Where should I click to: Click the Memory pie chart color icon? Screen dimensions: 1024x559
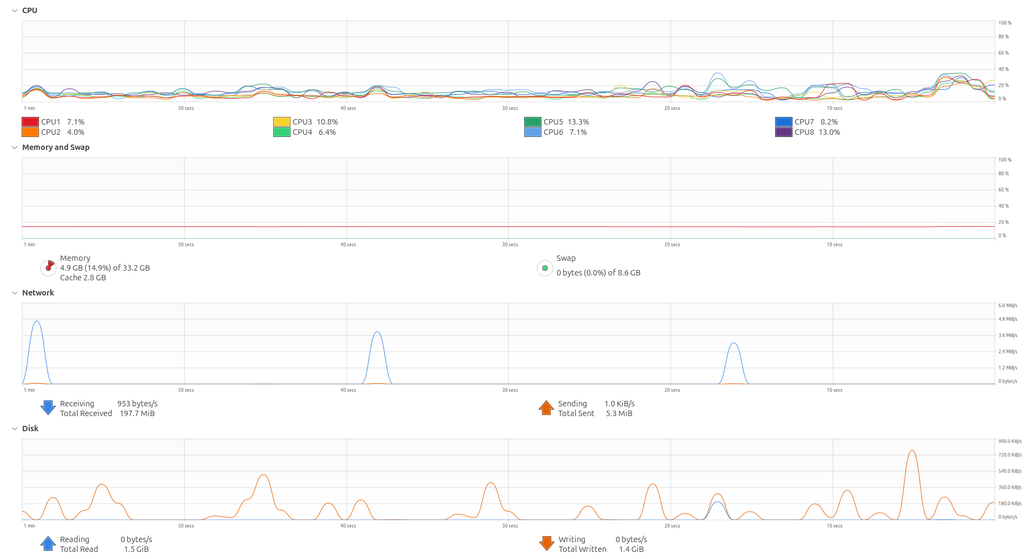pos(48,268)
